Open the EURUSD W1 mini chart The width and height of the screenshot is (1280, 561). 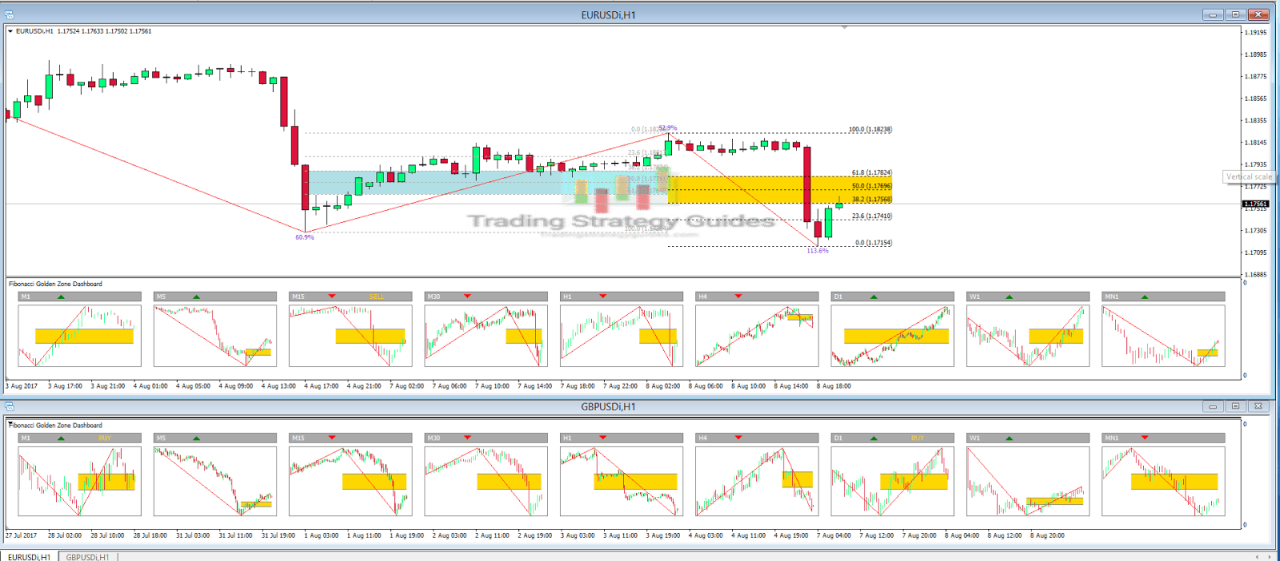click(x=1026, y=336)
